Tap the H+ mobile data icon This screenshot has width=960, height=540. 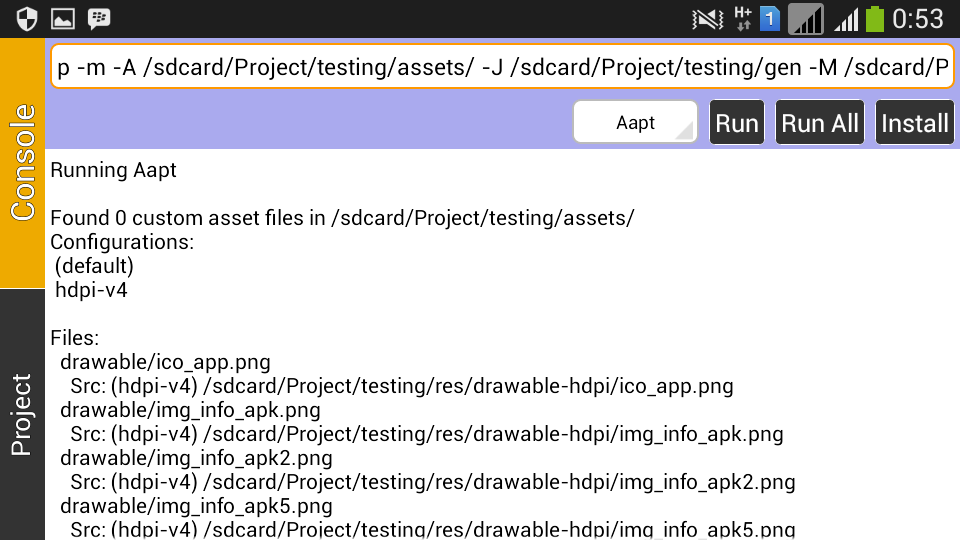pyautogui.click(x=742, y=18)
